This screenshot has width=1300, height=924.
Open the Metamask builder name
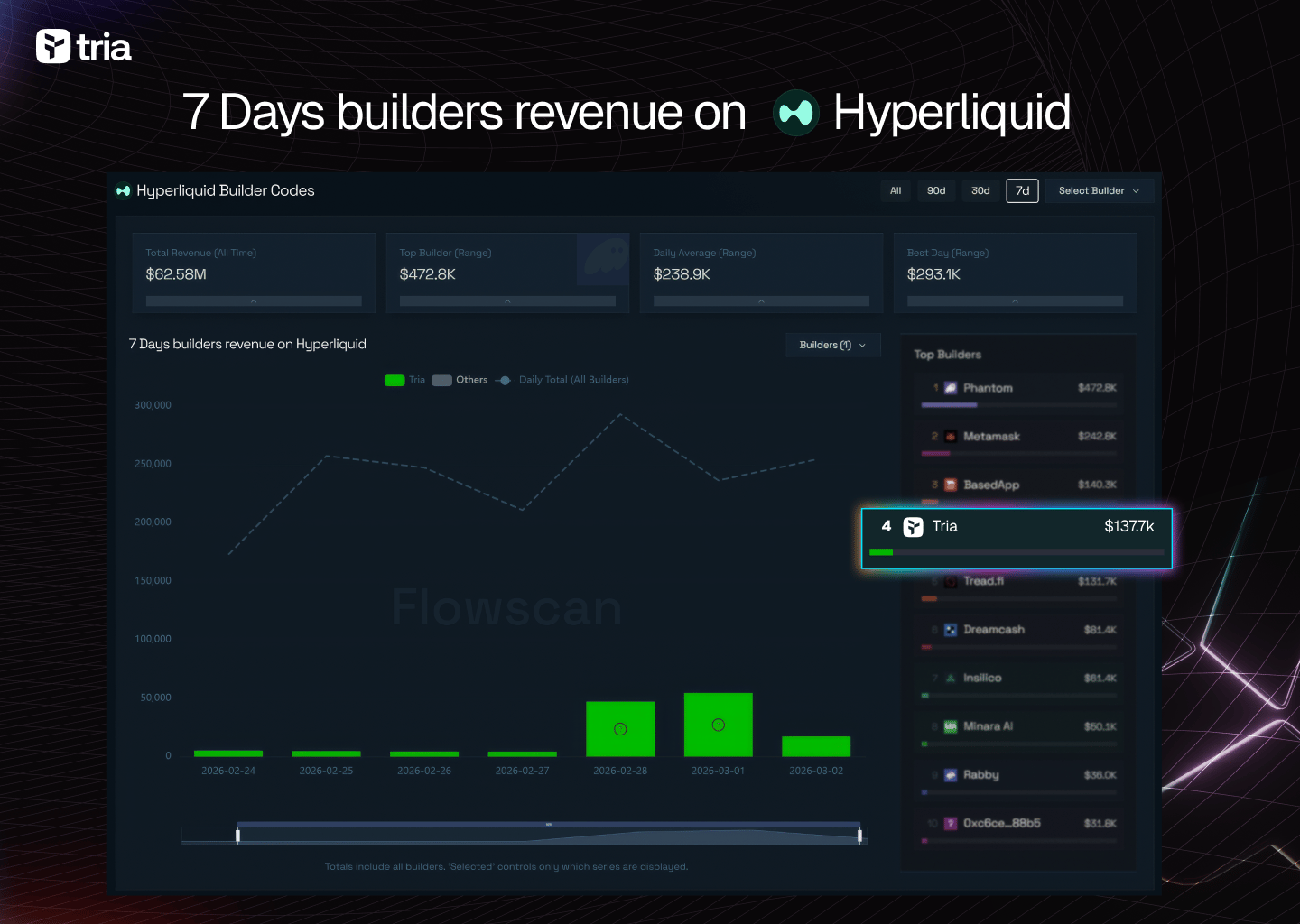[x=991, y=437]
